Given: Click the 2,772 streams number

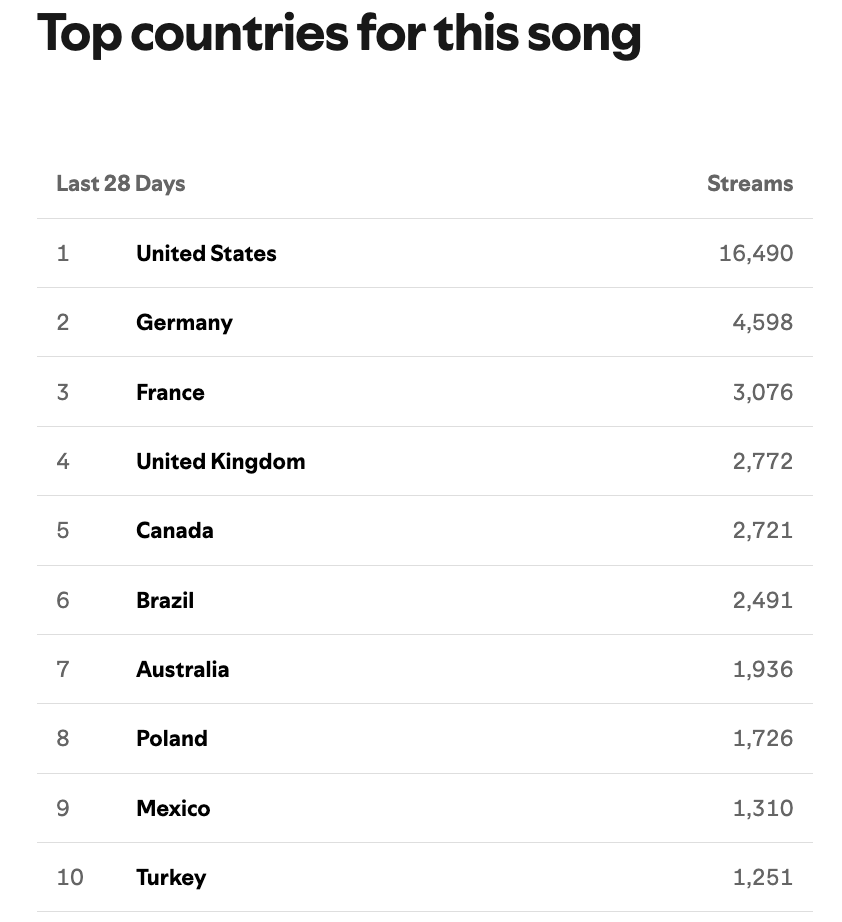Looking at the screenshot, I should coord(762,461).
